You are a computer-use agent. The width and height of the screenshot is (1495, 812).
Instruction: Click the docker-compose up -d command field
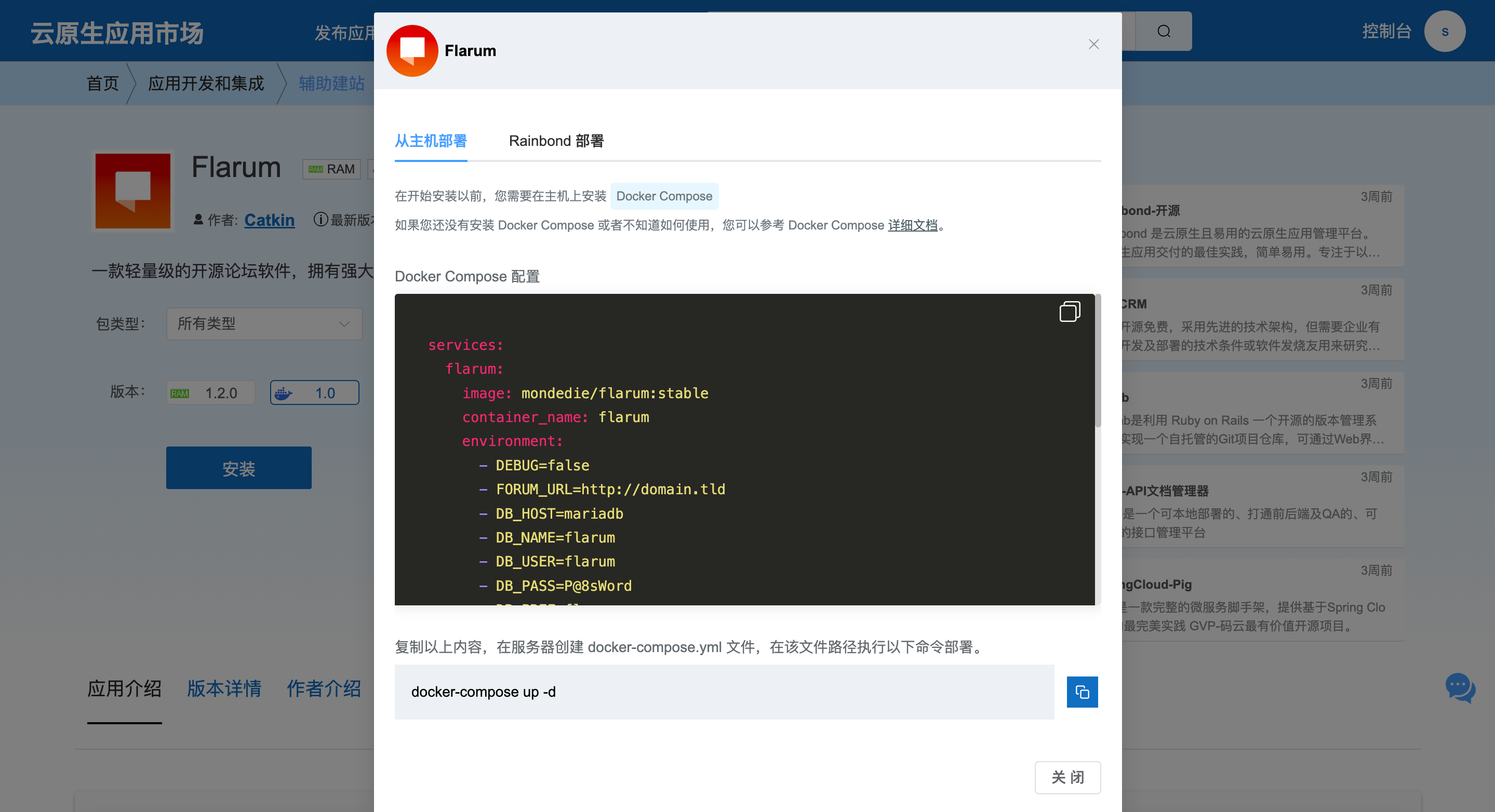[724, 692]
